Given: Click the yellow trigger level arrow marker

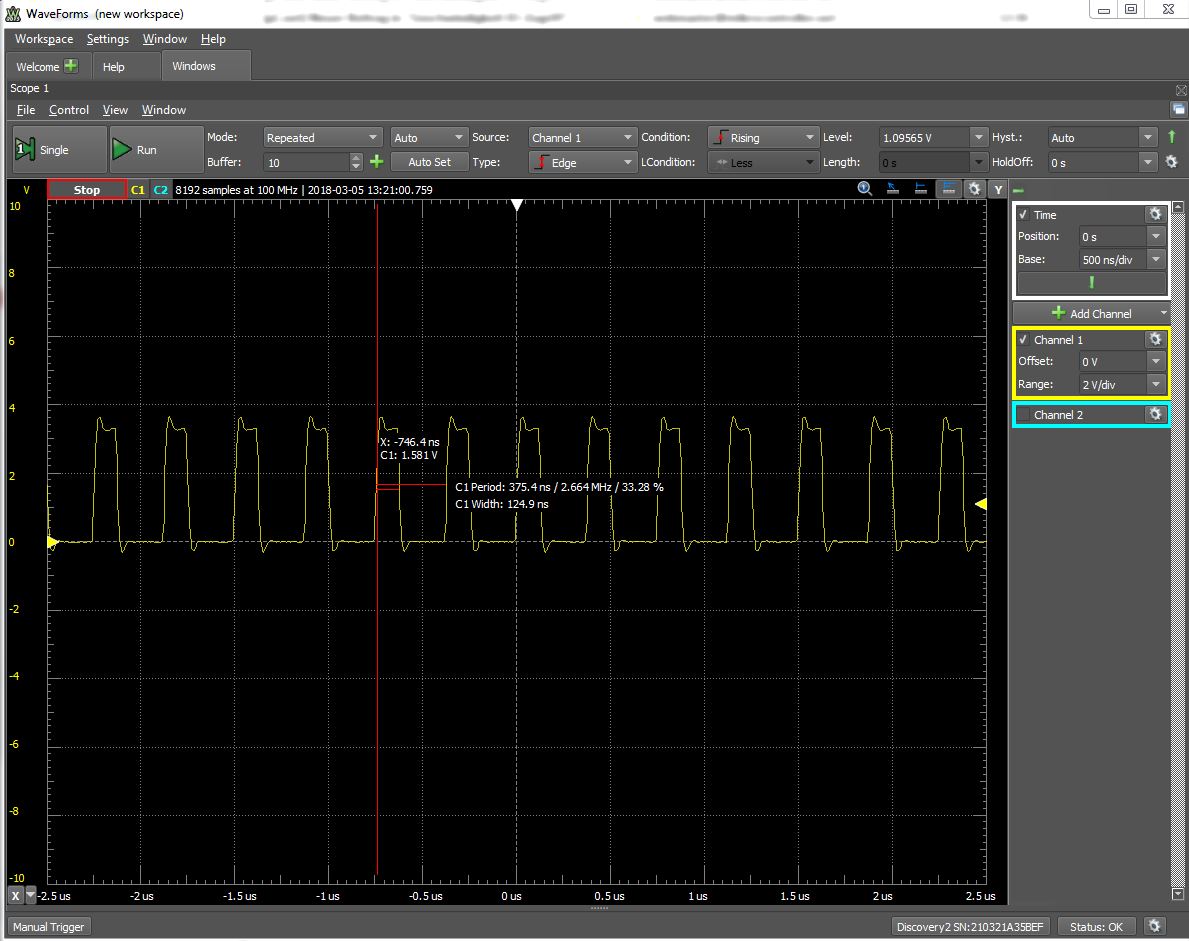Looking at the screenshot, I should click(980, 503).
